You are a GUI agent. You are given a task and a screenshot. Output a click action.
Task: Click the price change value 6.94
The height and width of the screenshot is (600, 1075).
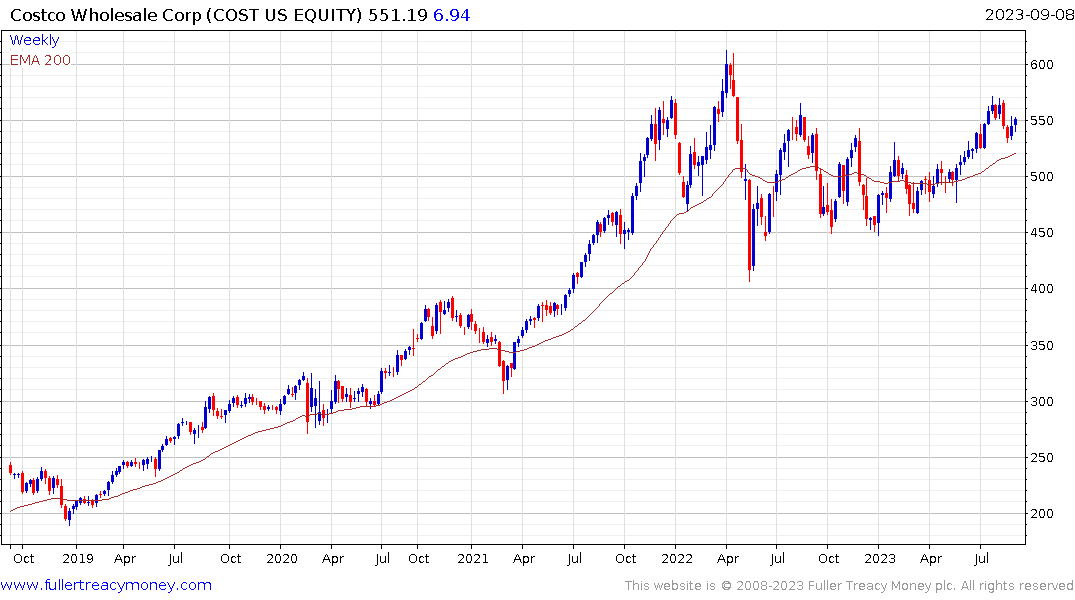pos(451,15)
